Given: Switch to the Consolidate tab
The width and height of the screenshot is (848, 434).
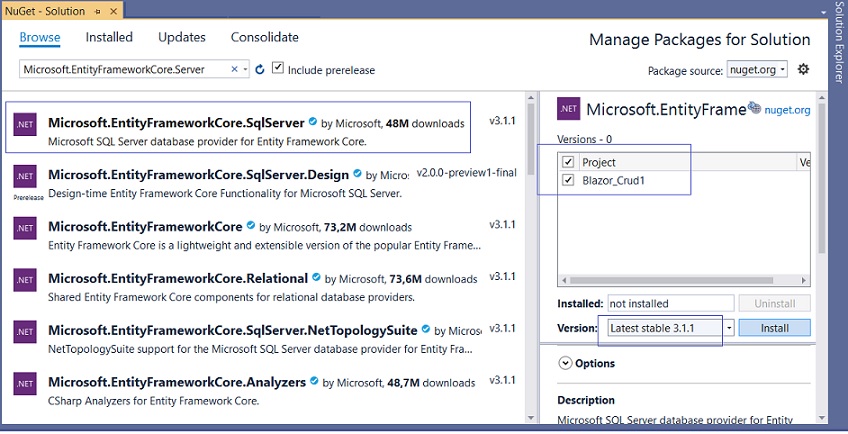Looking at the screenshot, I should pos(264,37).
